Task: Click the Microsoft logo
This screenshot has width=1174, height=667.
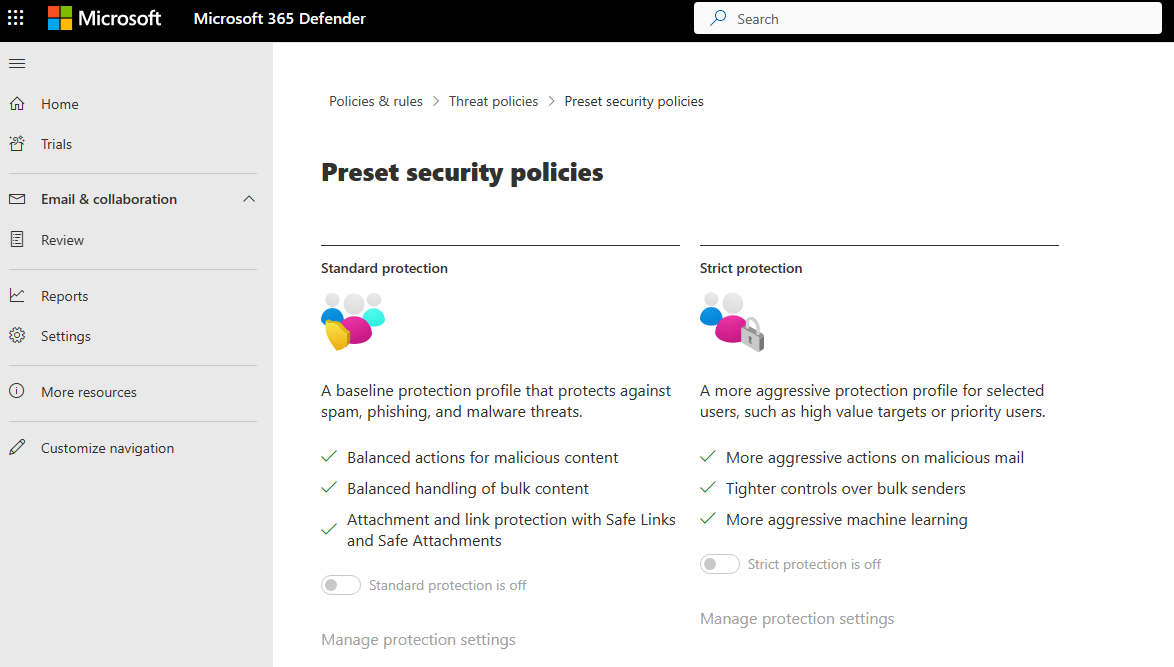Action: click(104, 18)
